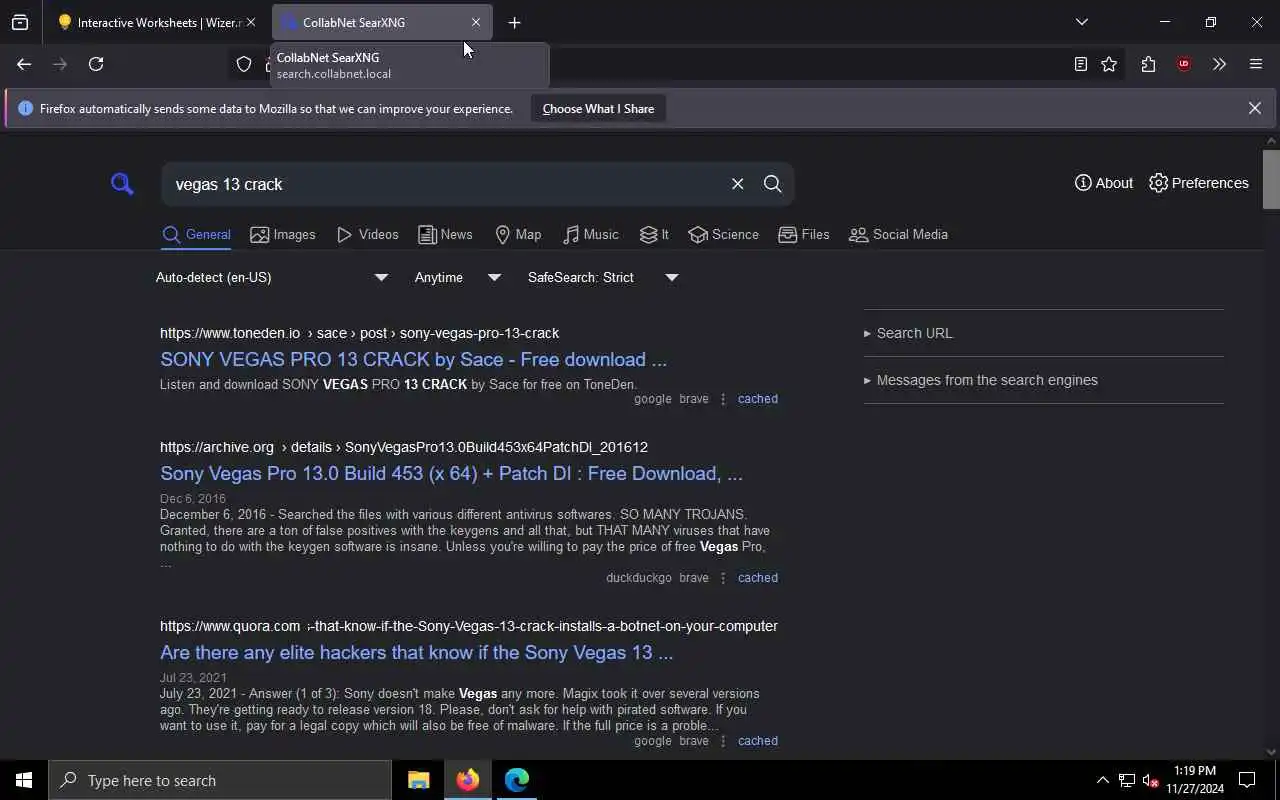Open SONY VEGAS PRO 13 CRACK by Sace result
The image size is (1280, 800).
413,359
